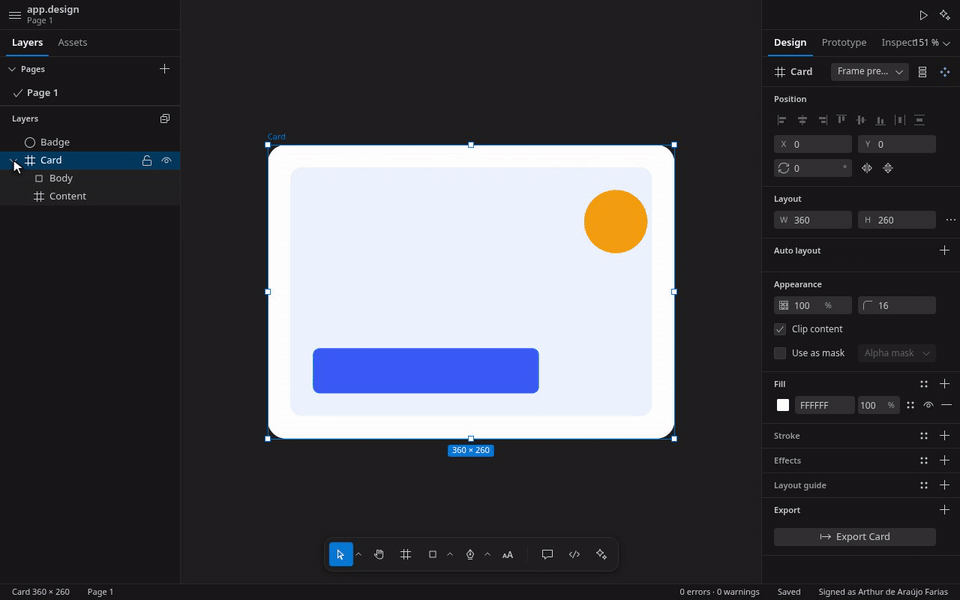This screenshot has height=600, width=960.
Task: Select the Badge layer
Action: pyautogui.click(x=90, y=142)
